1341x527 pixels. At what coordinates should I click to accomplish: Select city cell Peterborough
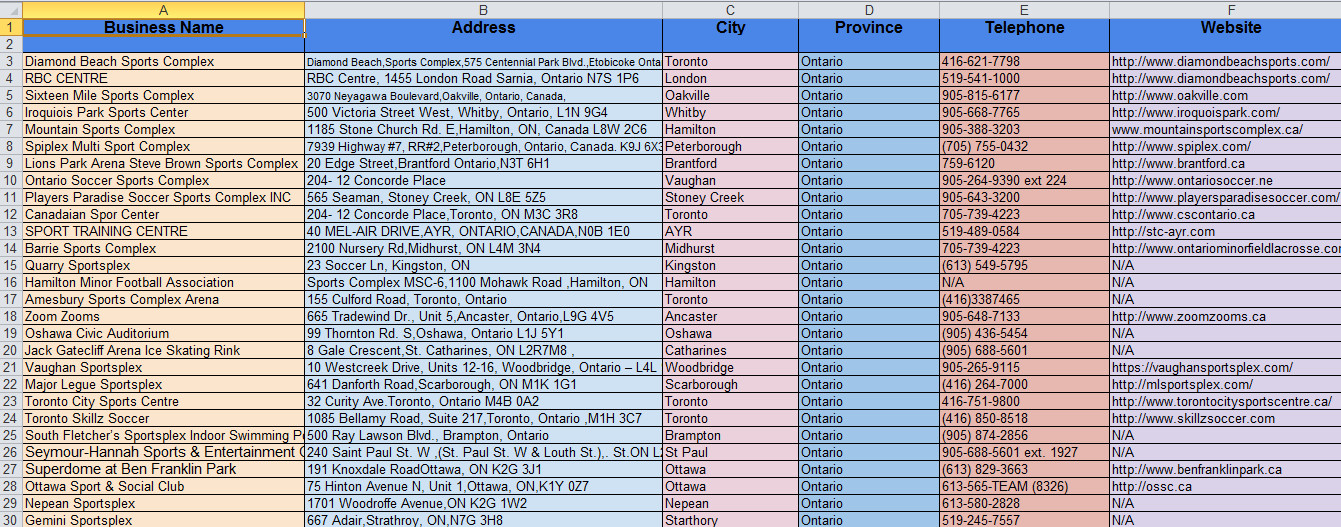[x=731, y=147]
